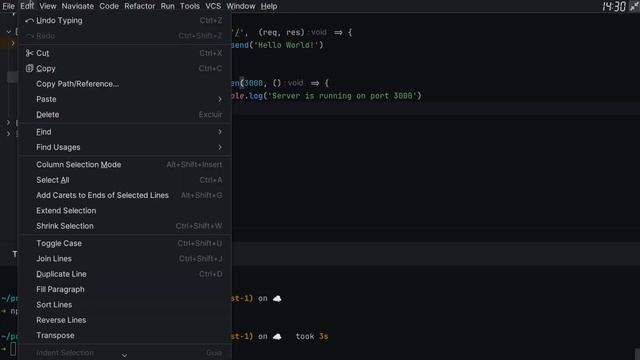Expand the Find Usages submenu arrow
This screenshot has width=640, height=360.
[x=220, y=147]
